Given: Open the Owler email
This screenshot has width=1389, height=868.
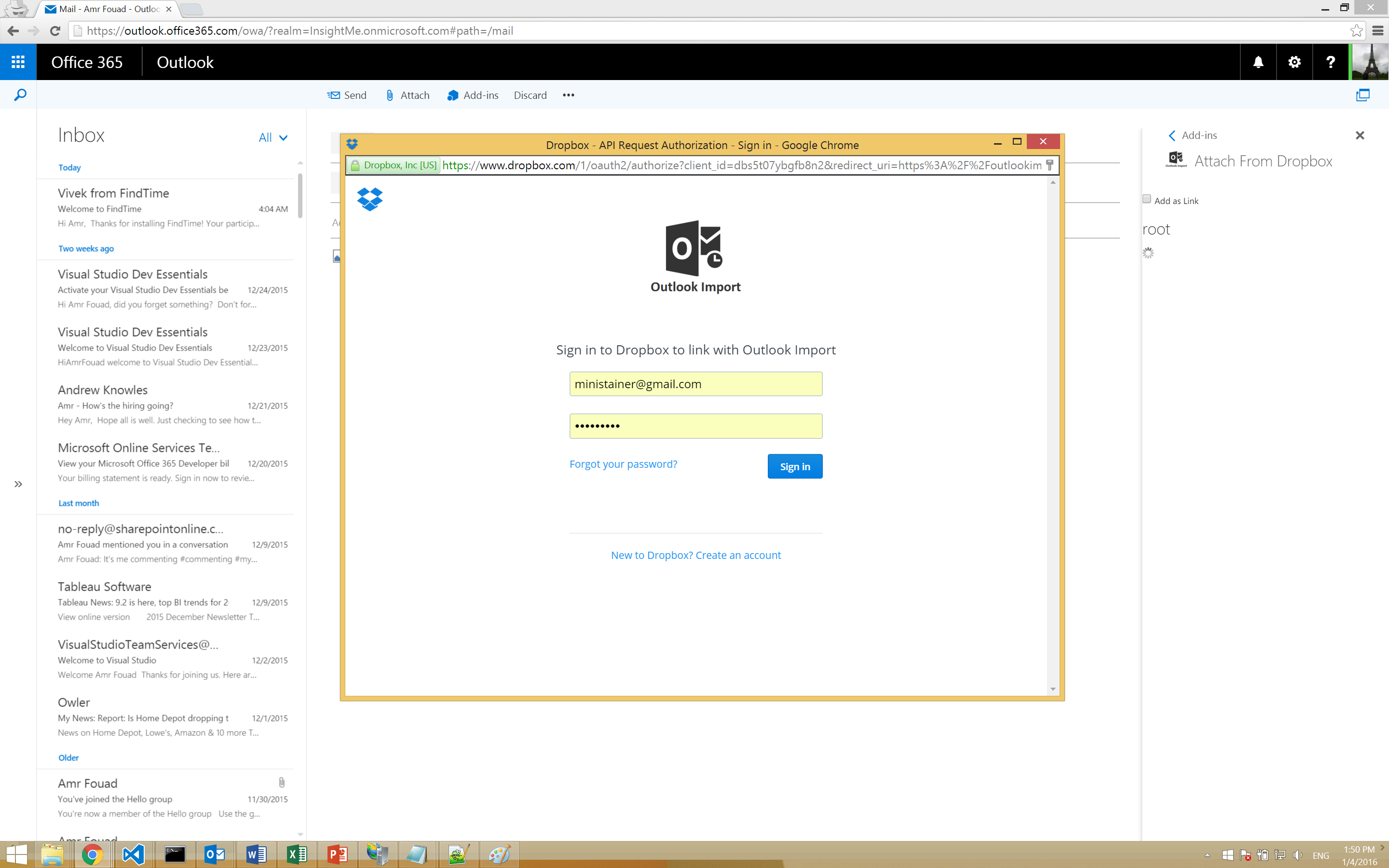Looking at the screenshot, I should (x=166, y=718).
